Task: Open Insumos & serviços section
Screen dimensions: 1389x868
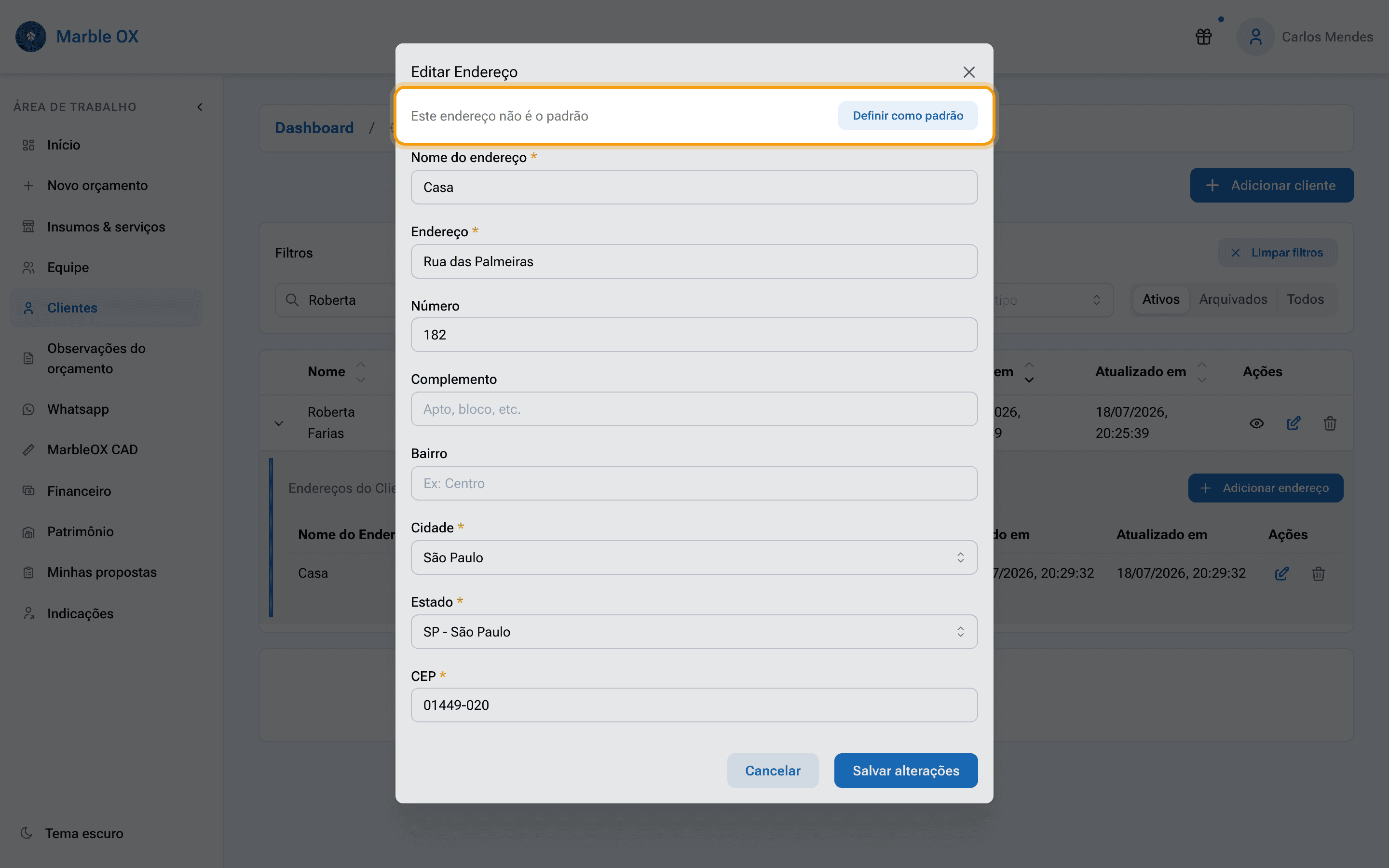Action: pyautogui.click(x=107, y=227)
